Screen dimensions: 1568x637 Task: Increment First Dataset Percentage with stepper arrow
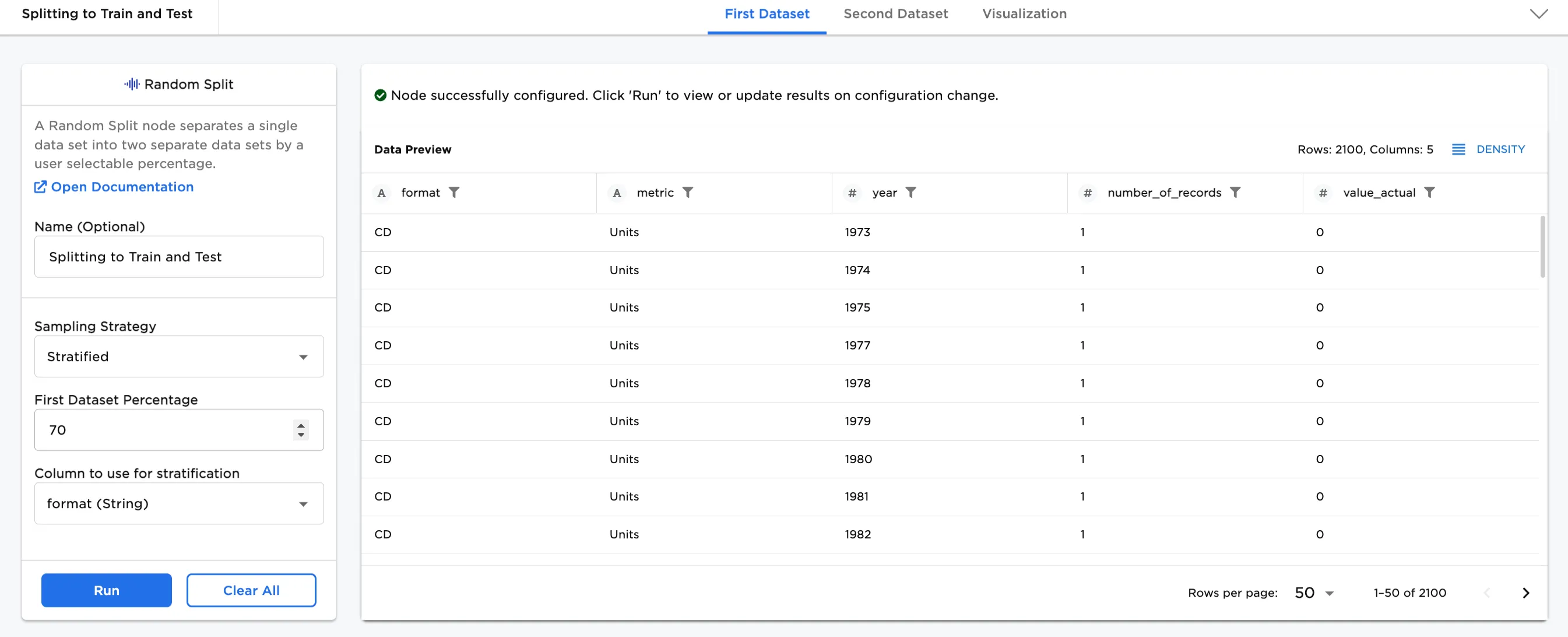pyautogui.click(x=301, y=426)
